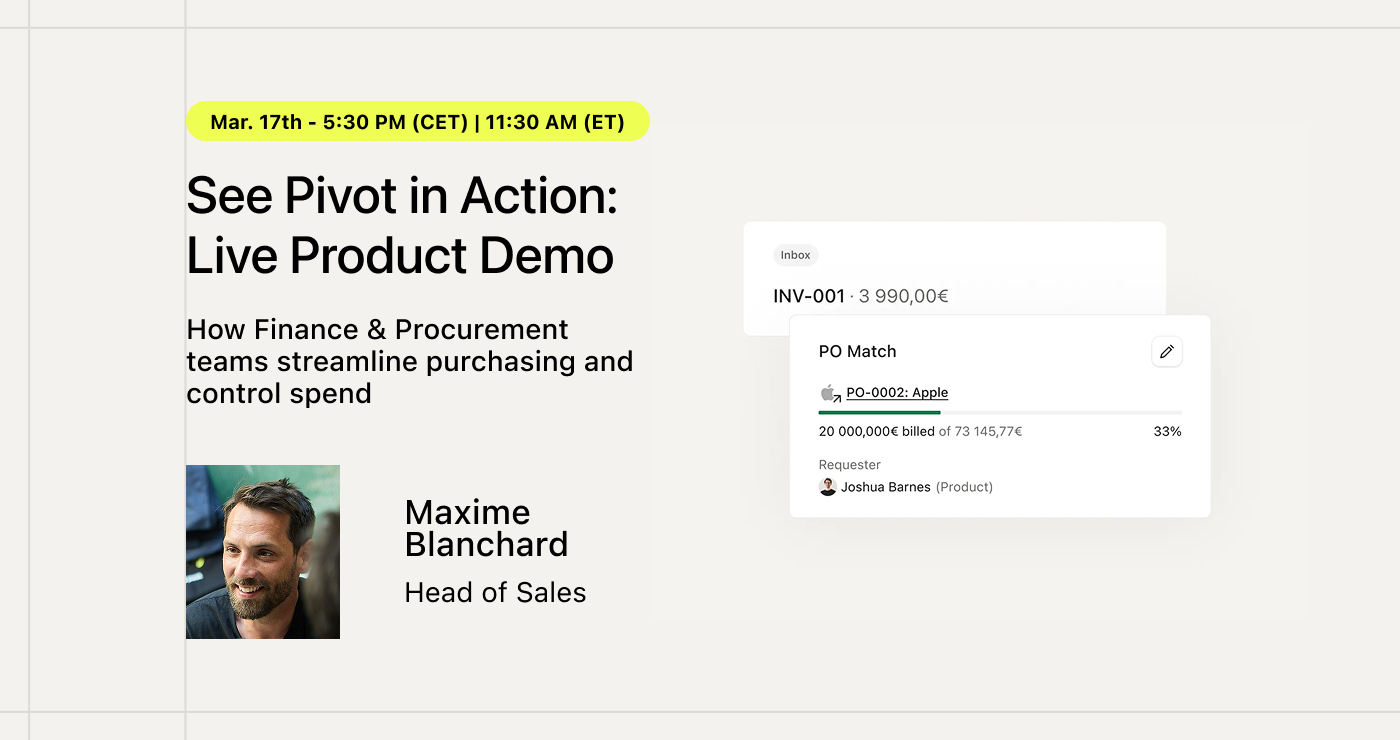Click the yellow date and time badge
Screen dimensions: 1400x740
click(418, 122)
